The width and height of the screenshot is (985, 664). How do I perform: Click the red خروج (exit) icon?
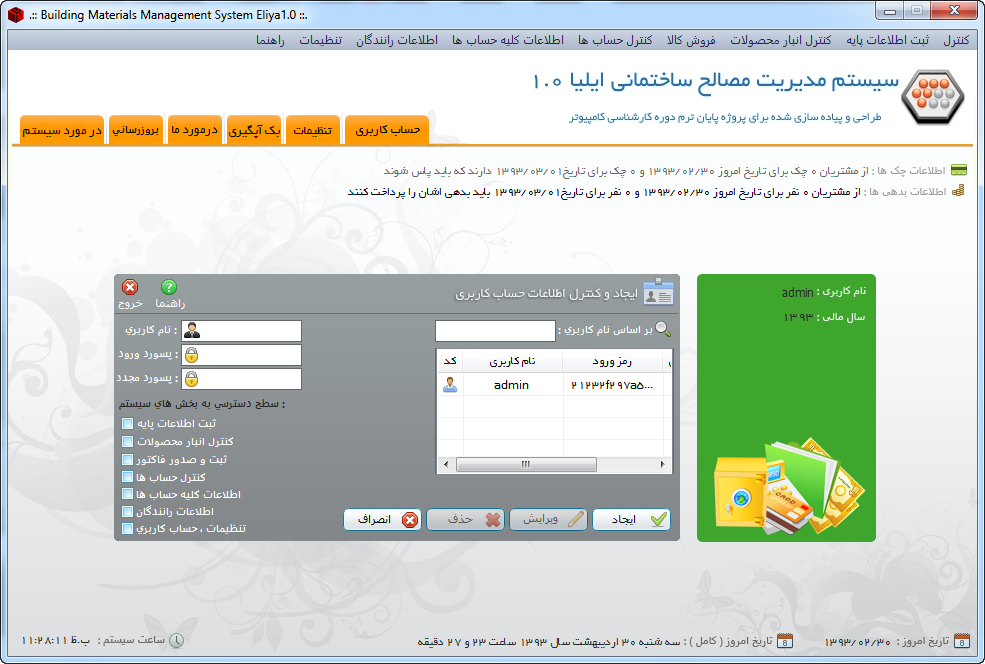(130, 287)
